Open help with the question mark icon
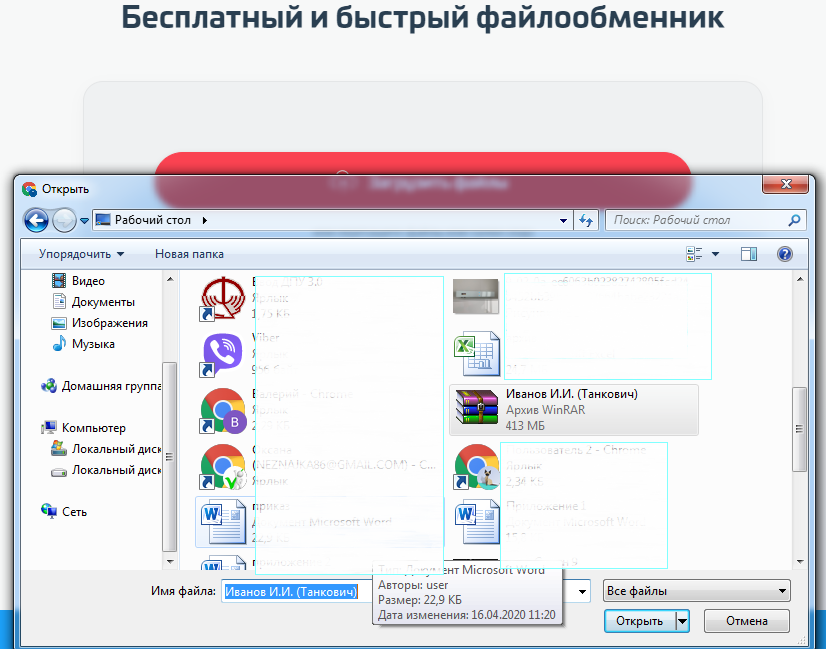 (784, 254)
